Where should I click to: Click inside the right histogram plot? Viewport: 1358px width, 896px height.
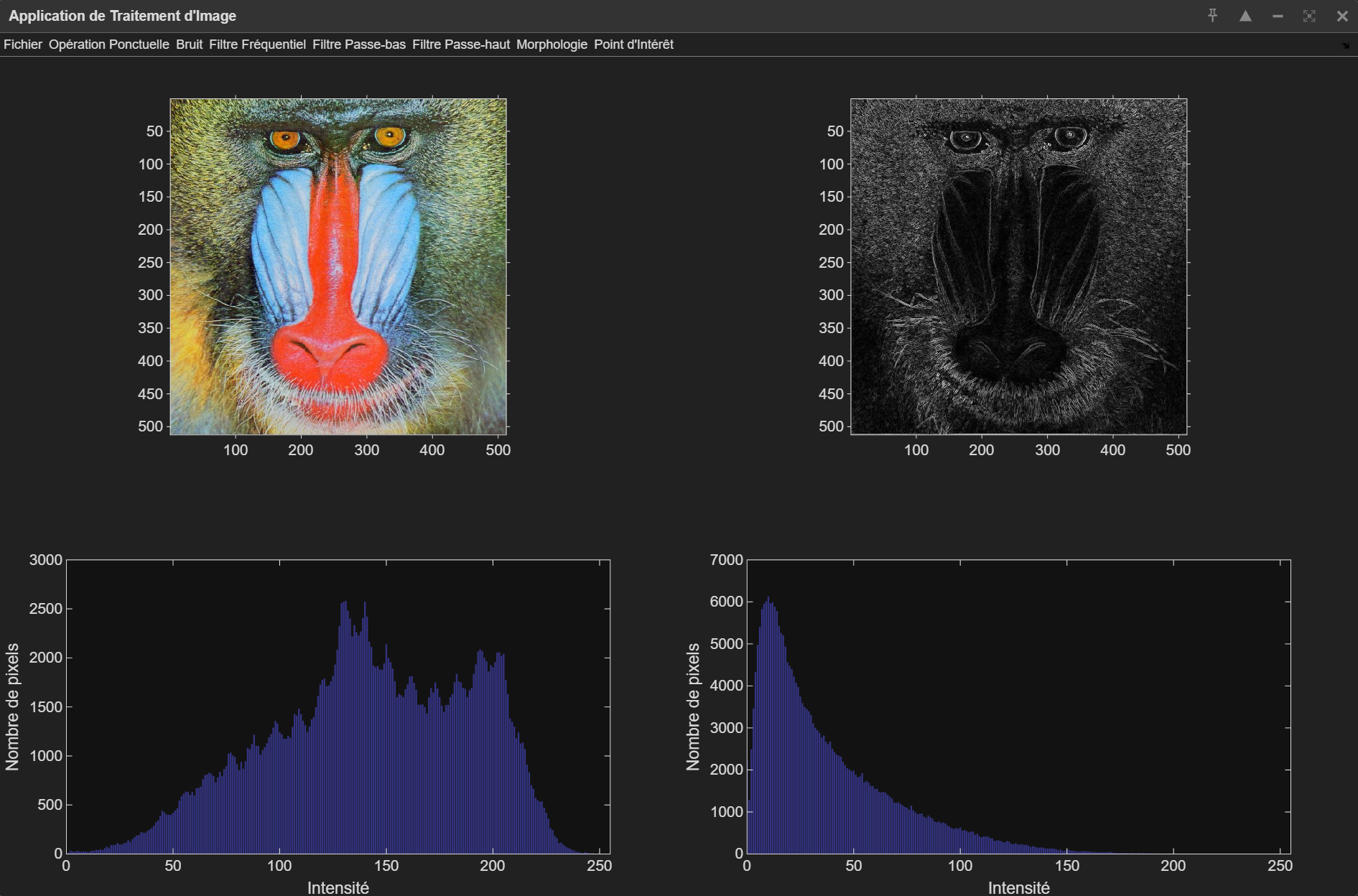tap(1018, 706)
